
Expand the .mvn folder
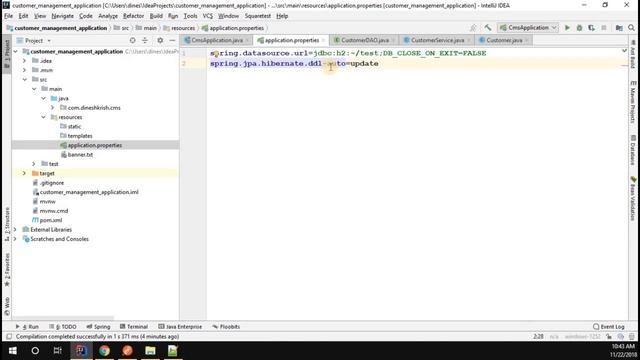[24, 70]
